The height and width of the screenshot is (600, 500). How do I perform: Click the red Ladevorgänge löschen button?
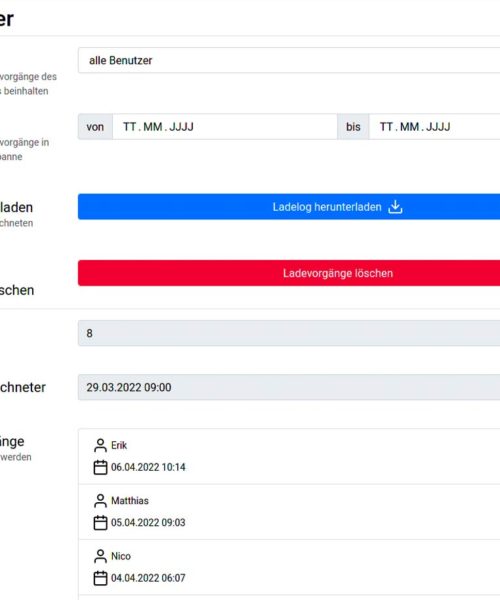pyautogui.click(x=289, y=273)
